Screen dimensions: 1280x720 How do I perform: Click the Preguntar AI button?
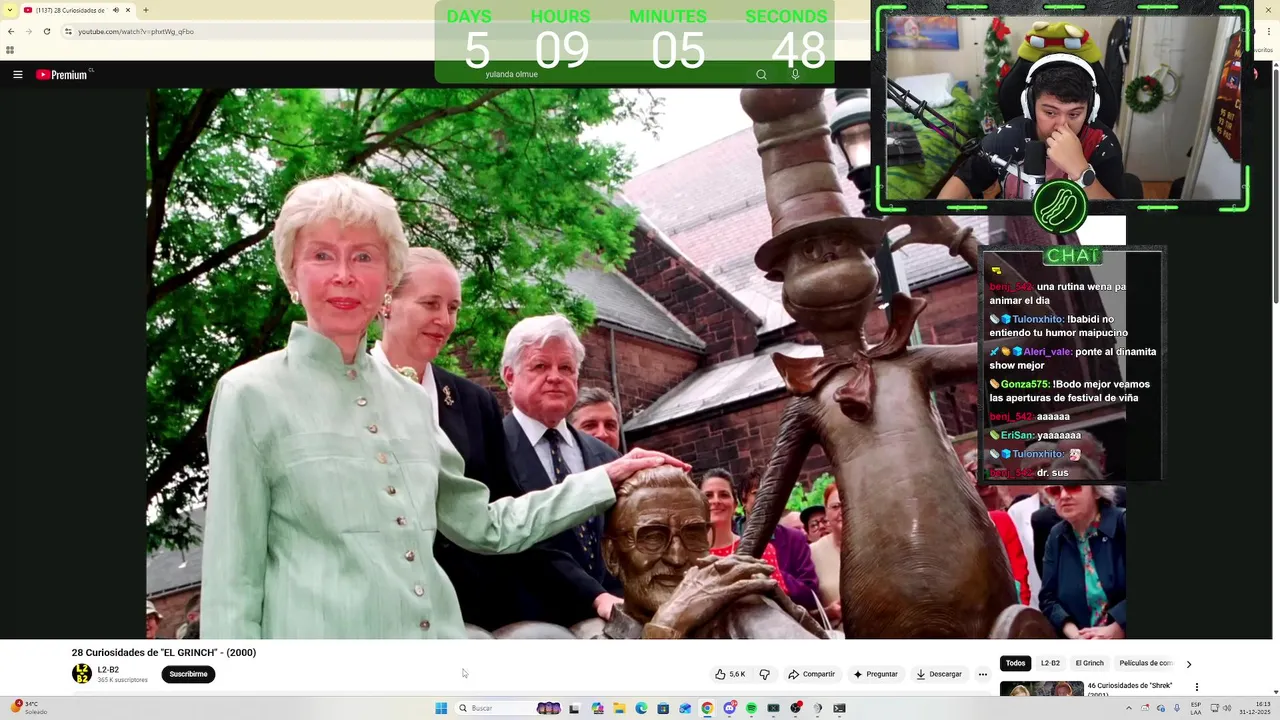[x=875, y=674]
